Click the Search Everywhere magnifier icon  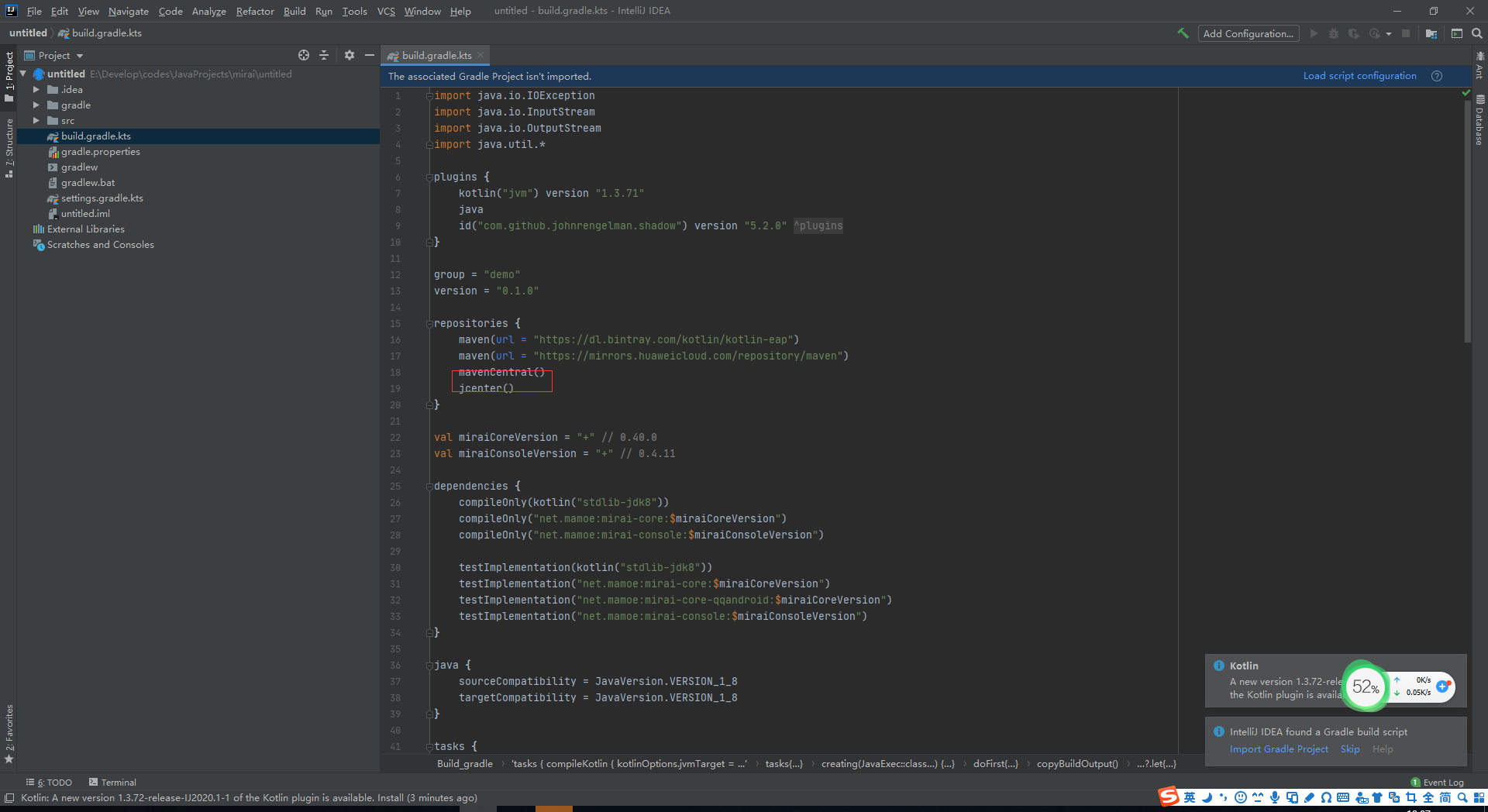(x=1477, y=33)
